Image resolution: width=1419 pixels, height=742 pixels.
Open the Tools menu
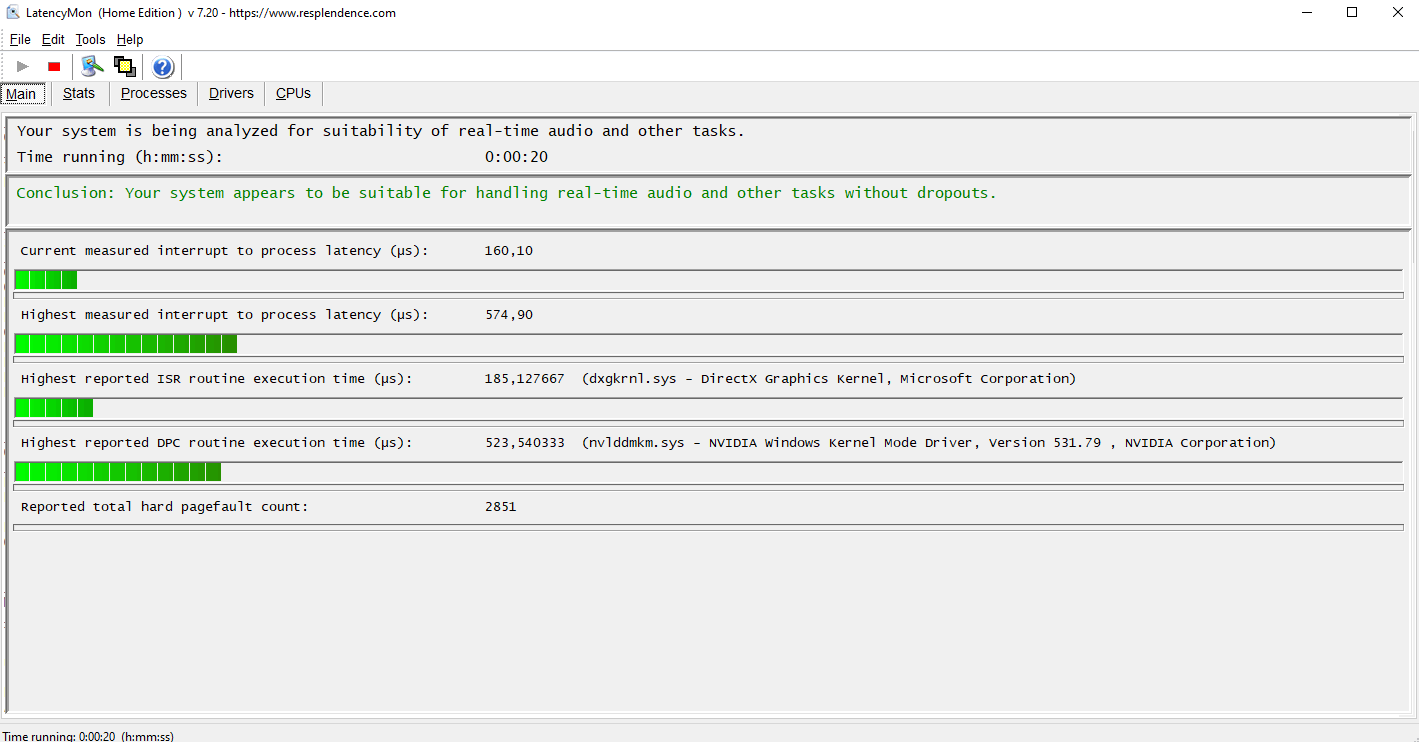90,40
